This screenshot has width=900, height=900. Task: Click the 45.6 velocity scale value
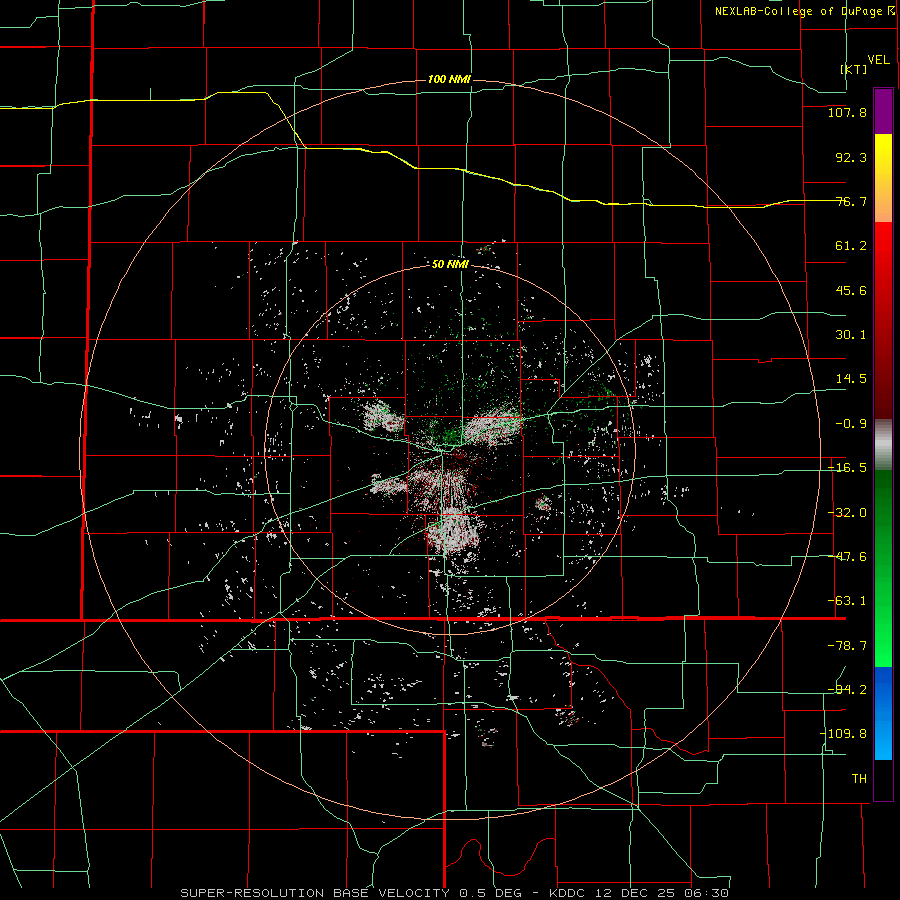click(851, 290)
